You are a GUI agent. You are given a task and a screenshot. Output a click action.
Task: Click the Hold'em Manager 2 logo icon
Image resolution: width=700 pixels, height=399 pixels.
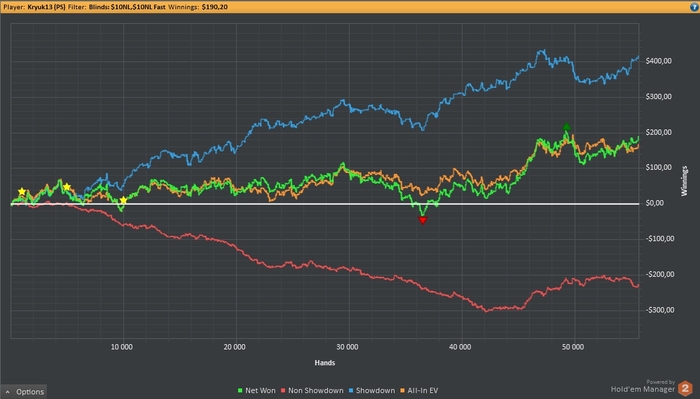coord(685,388)
